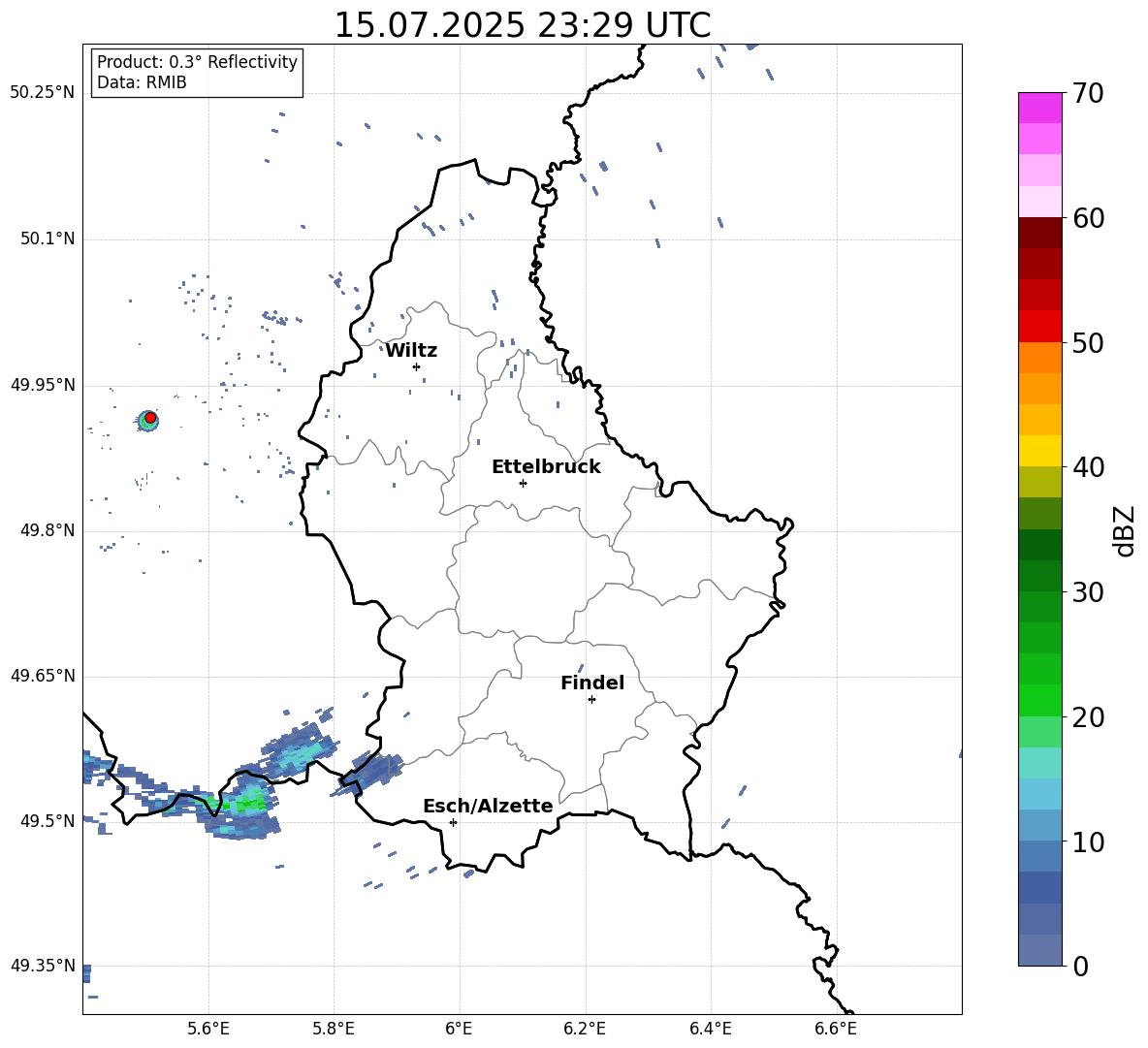
Task: Click the colorbar tick label 30
Action: point(1088,592)
